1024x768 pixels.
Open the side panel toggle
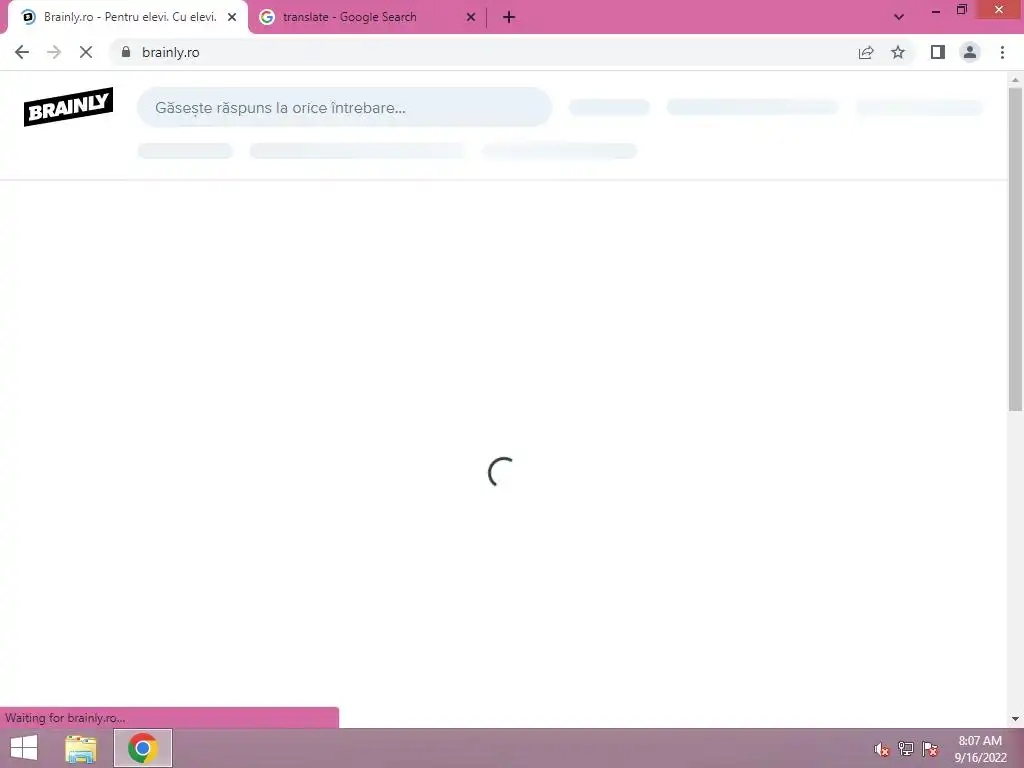pyautogui.click(x=938, y=52)
